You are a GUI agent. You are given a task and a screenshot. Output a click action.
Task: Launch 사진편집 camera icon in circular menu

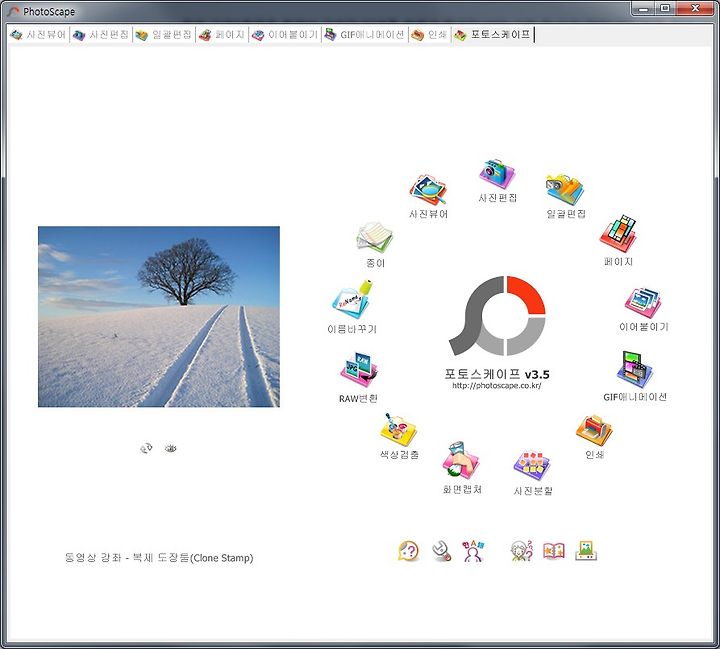[497, 174]
